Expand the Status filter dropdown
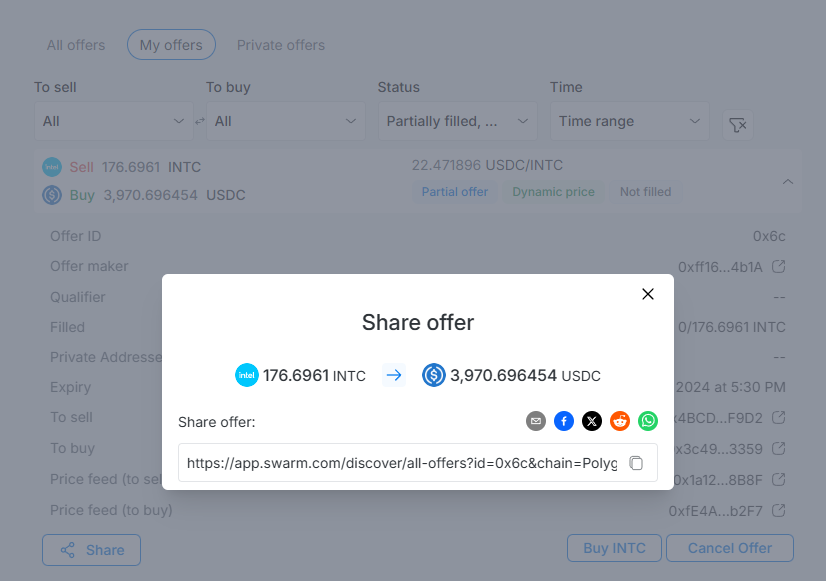Screen dimensions: 826x581 coord(458,121)
